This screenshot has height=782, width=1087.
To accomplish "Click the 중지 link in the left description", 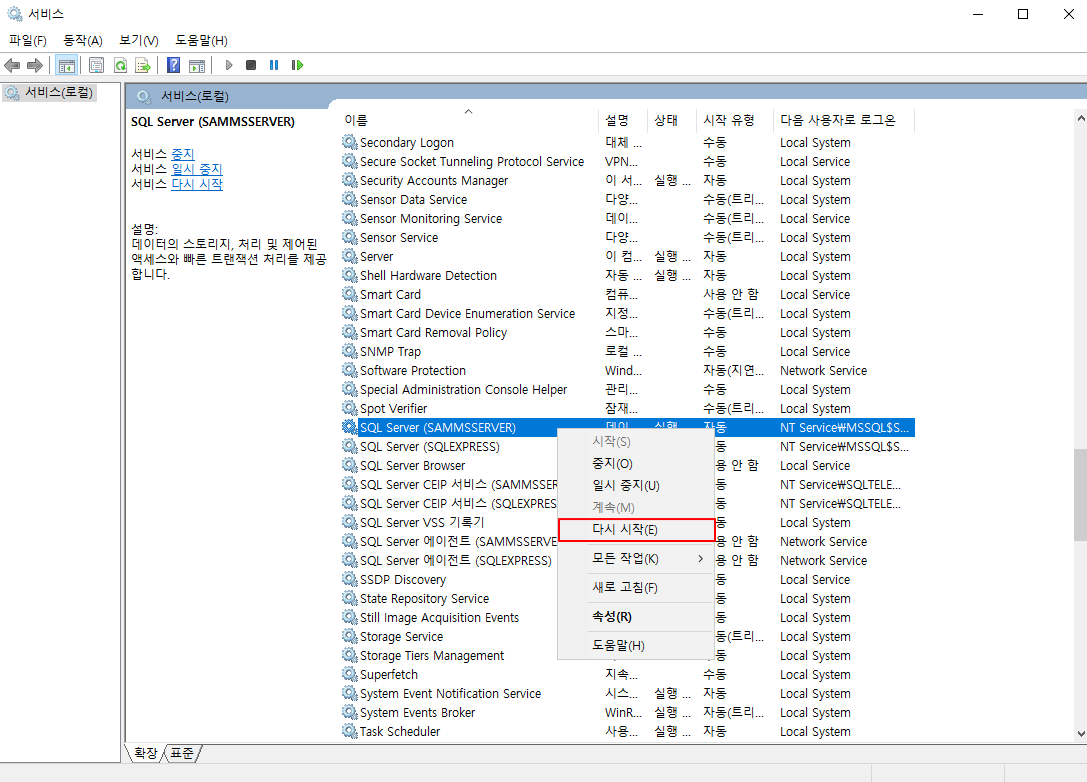I will point(182,154).
